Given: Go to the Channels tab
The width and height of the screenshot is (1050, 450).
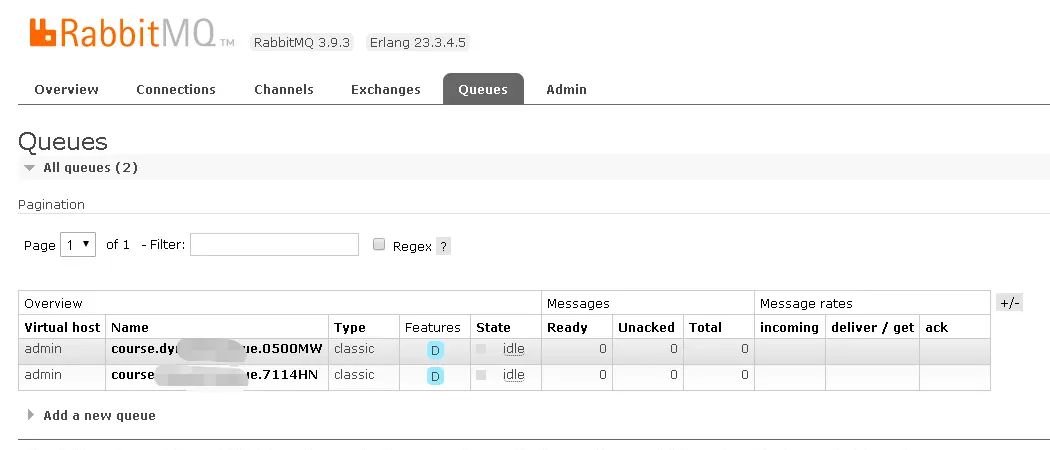Looking at the screenshot, I should [x=284, y=89].
